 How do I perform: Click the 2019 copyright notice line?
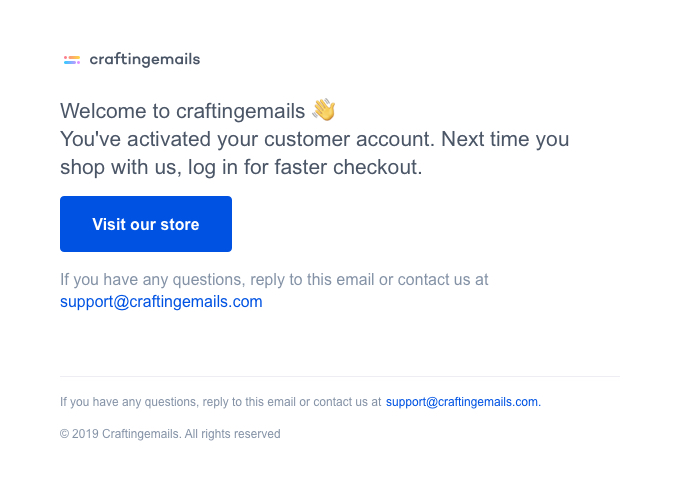pos(170,434)
